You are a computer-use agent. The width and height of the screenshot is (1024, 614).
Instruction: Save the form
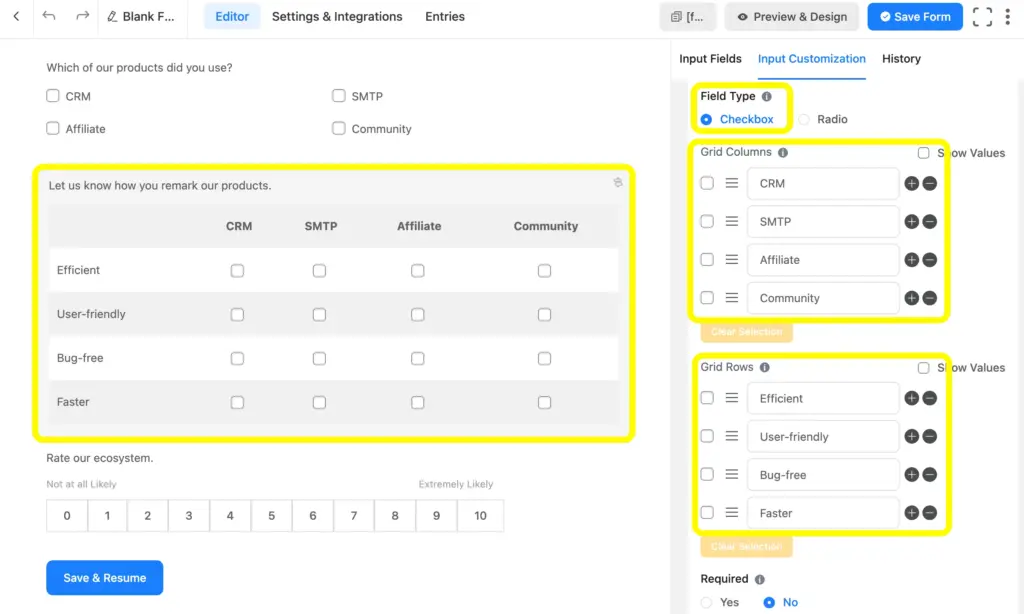[x=914, y=17]
